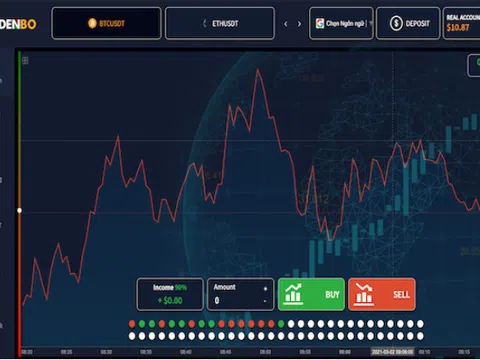Click the chart grid layout icon
The height and width of the screenshot is (360, 480).
[25, 61]
